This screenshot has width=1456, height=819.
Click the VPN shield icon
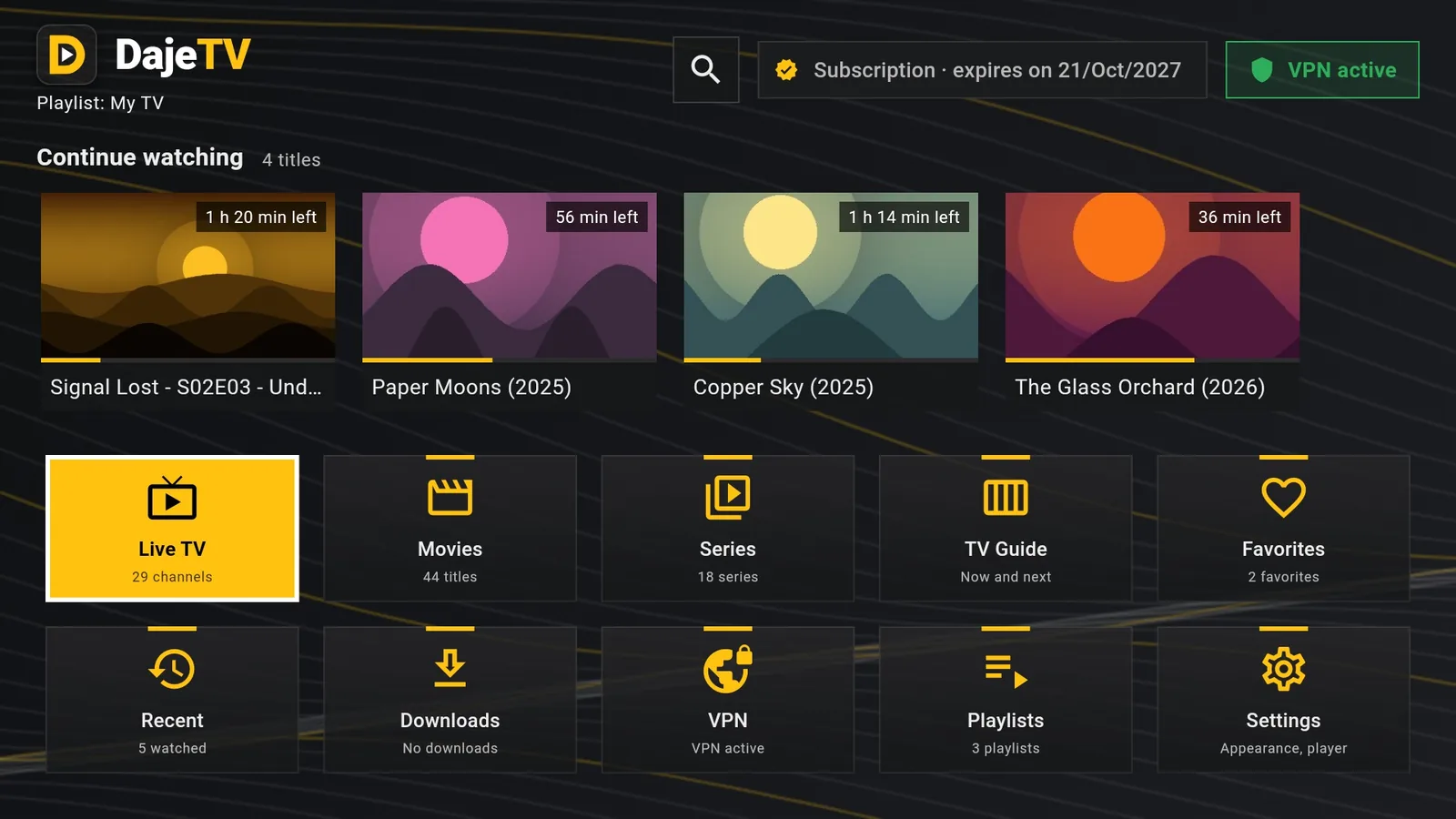click(x=1261, y=70)
